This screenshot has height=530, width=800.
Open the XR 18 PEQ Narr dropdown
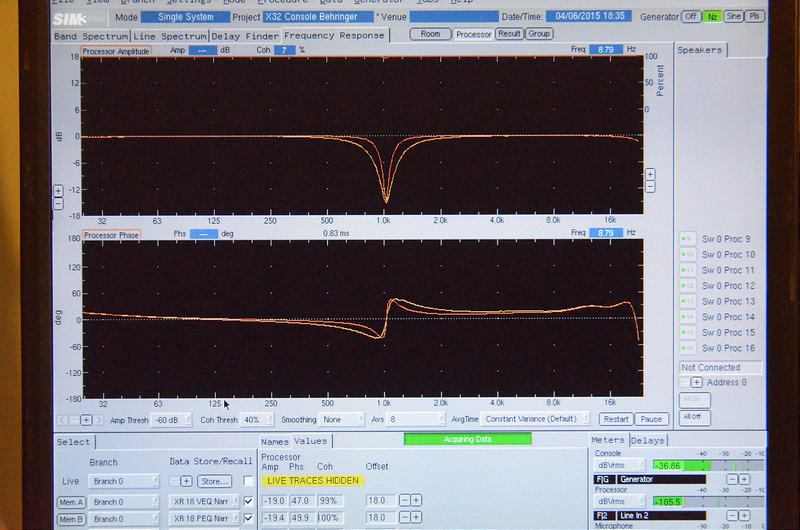click(x=204, y=518)
